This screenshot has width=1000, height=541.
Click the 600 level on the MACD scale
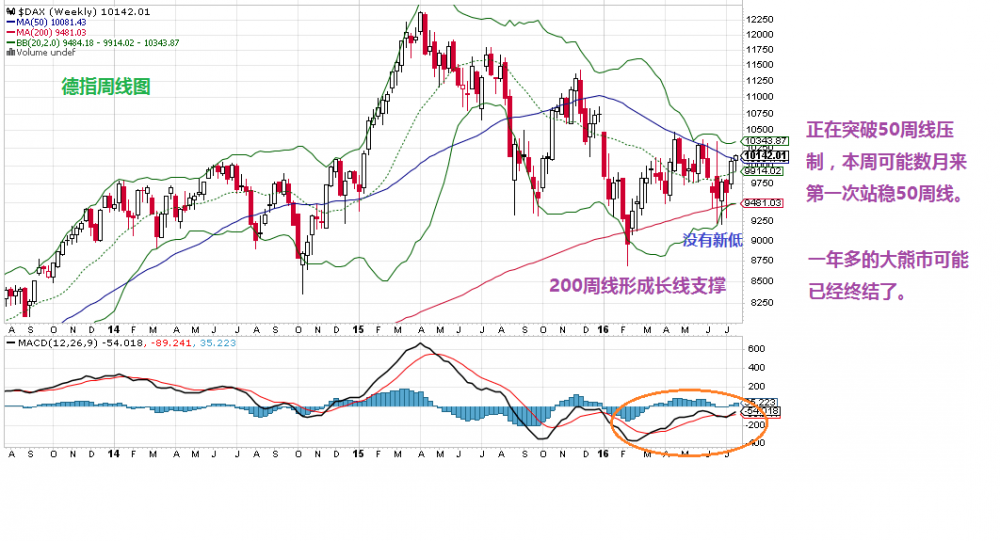click(756, 349)
